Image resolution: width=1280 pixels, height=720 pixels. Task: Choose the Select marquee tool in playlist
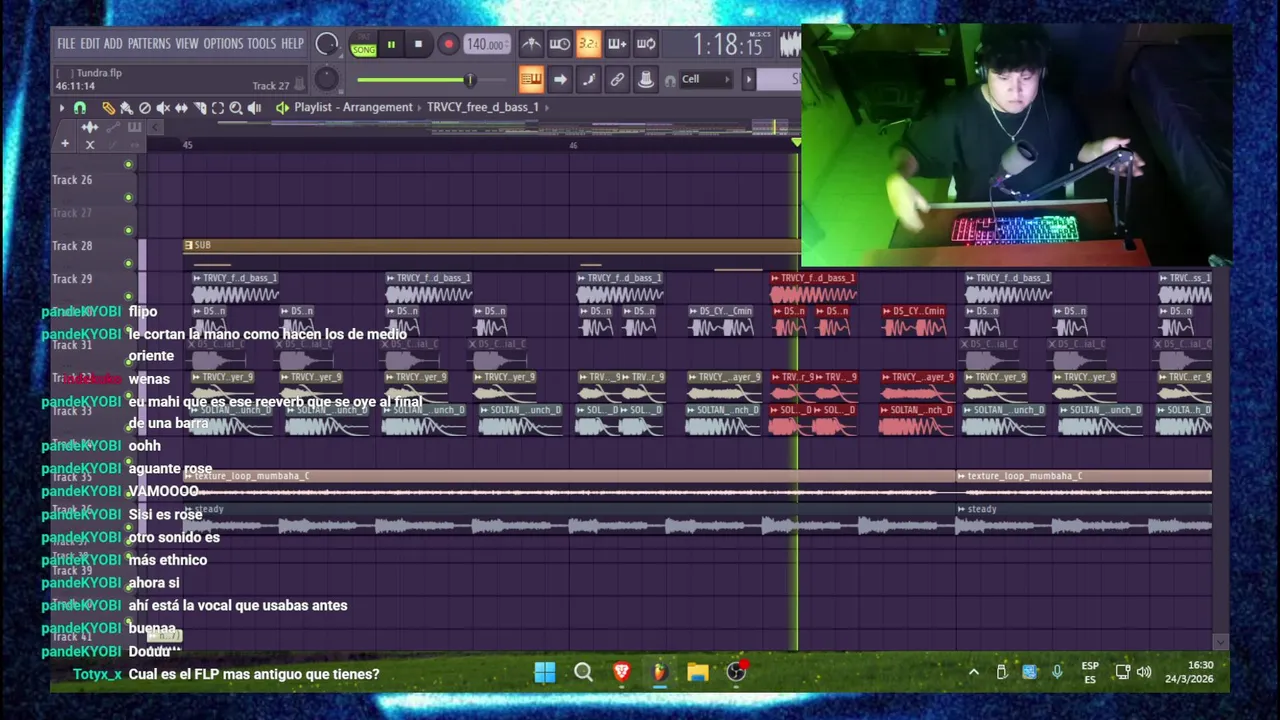pos(218,108)
